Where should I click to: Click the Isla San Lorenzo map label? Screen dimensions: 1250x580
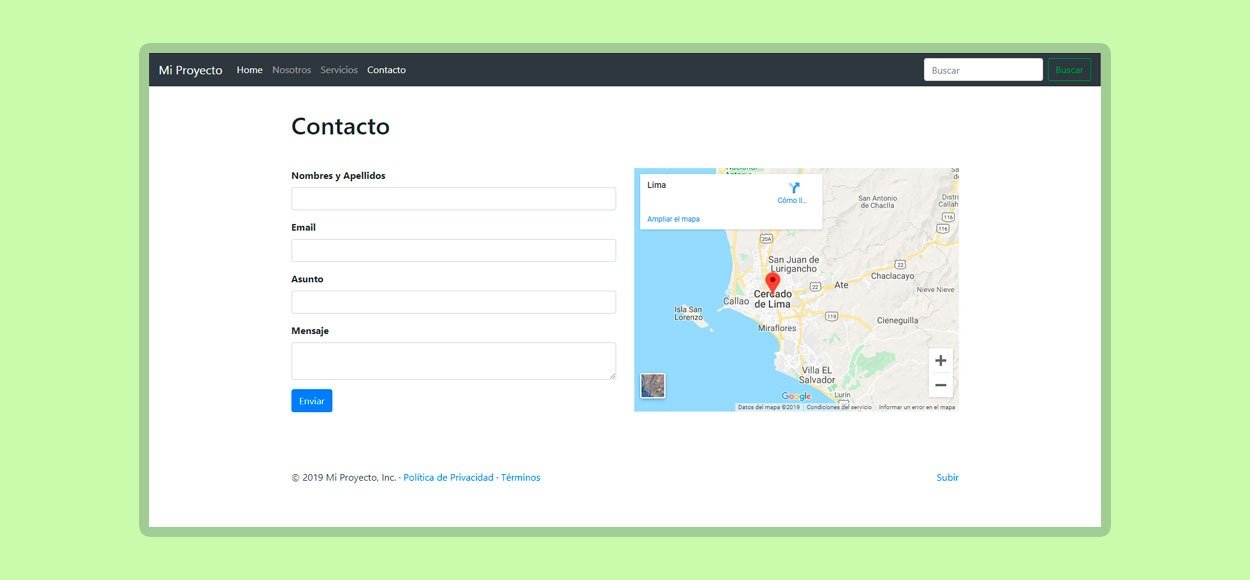(689, 313)
